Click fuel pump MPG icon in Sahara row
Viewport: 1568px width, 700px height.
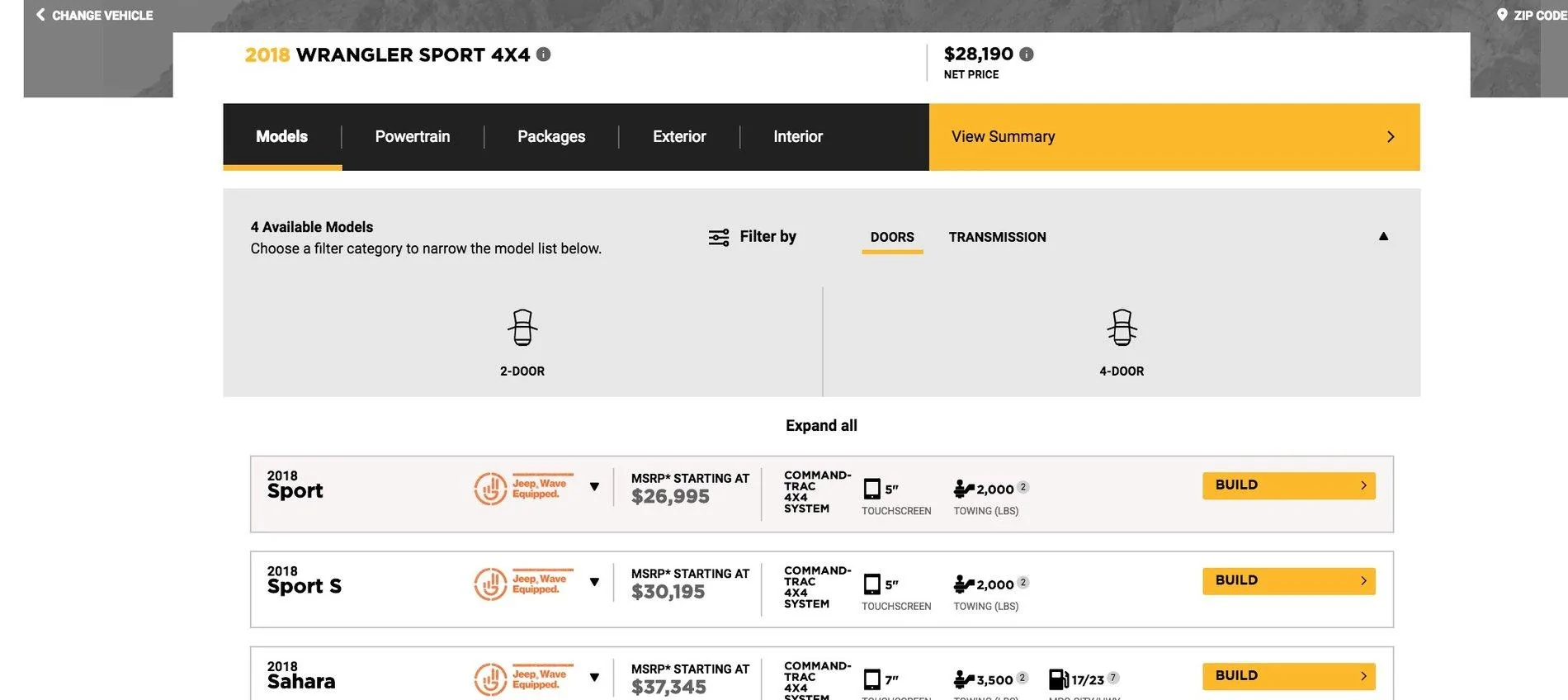[x=1058, y=679]
